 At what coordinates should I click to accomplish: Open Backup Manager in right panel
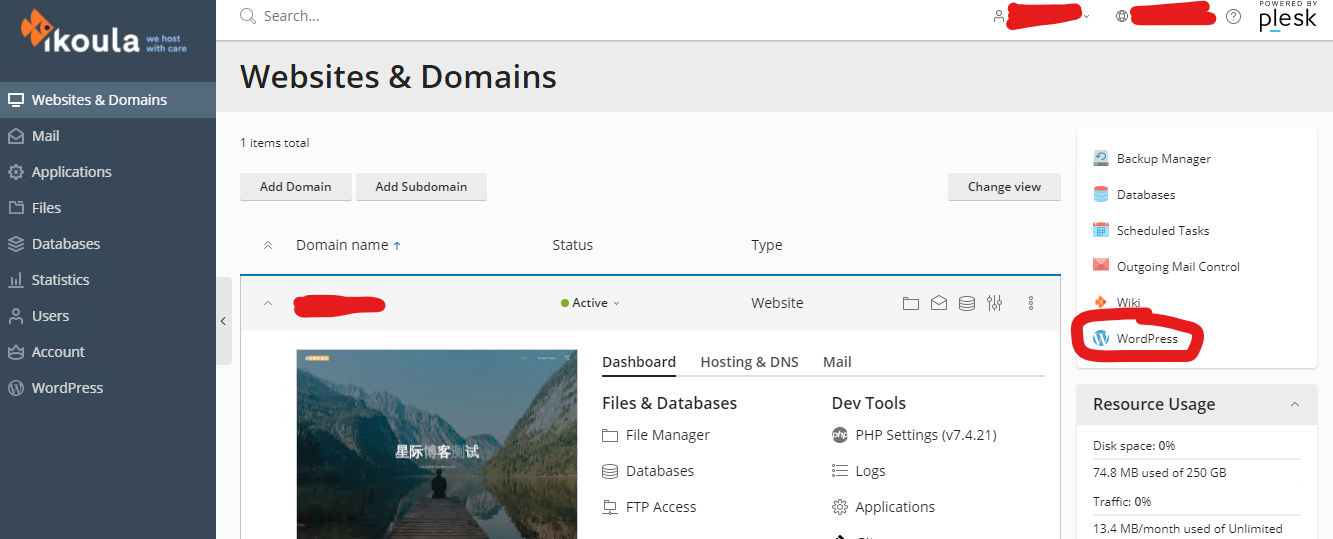1163,159
